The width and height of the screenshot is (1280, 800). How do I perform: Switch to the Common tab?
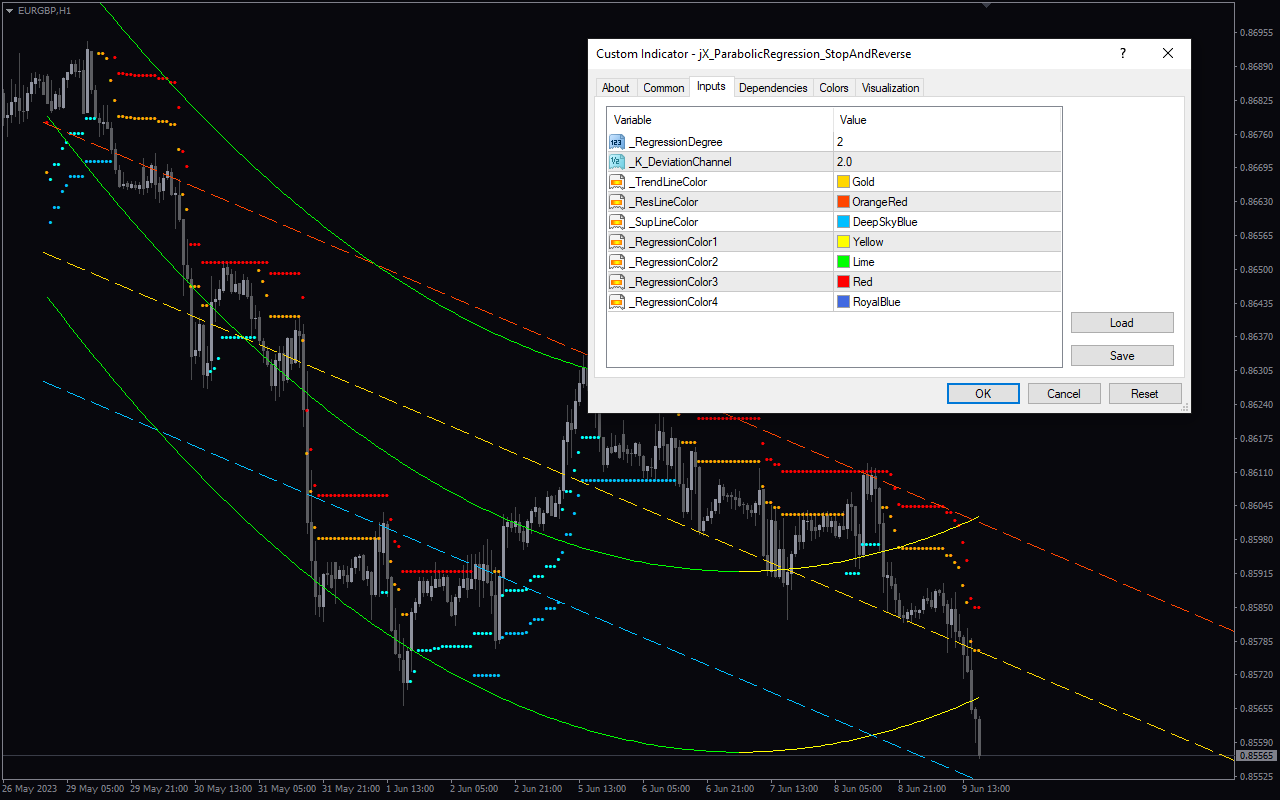[x=664, y=88]
